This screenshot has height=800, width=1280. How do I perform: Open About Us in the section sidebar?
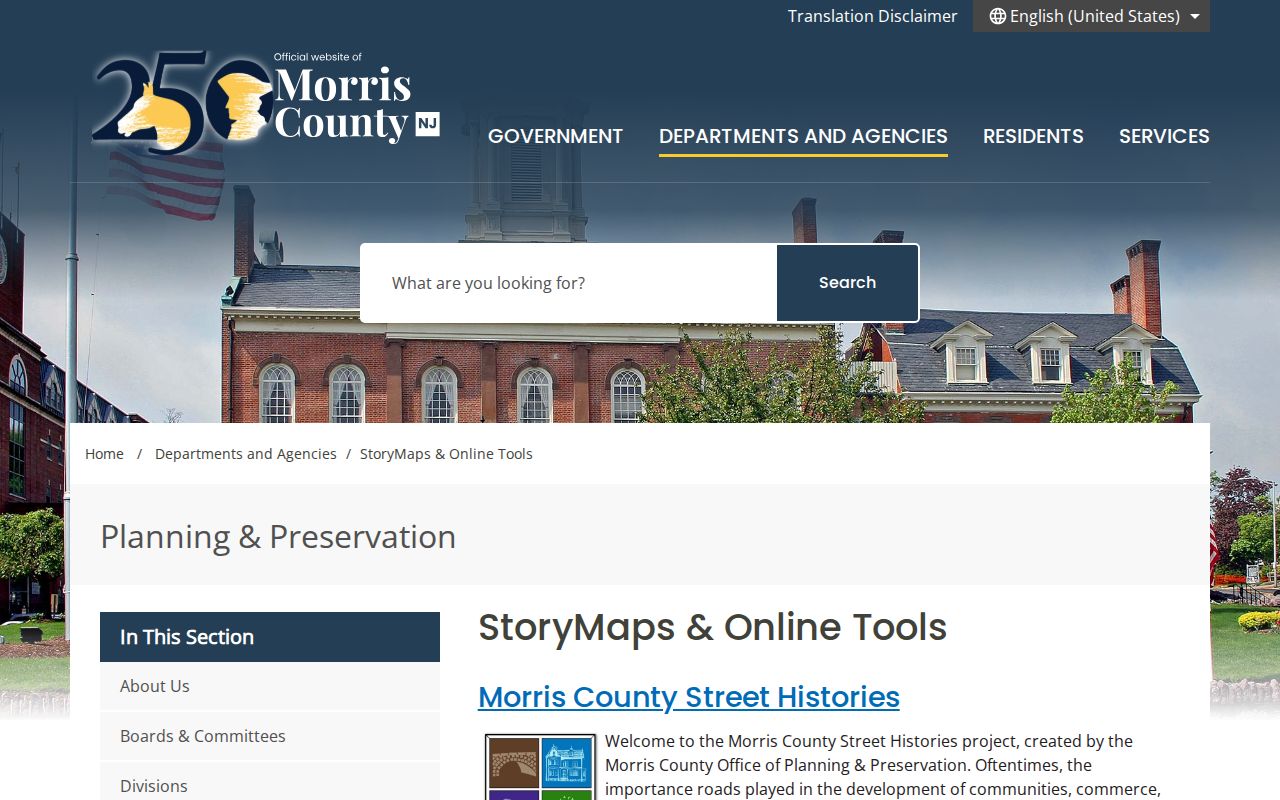[x=270, y=686]
